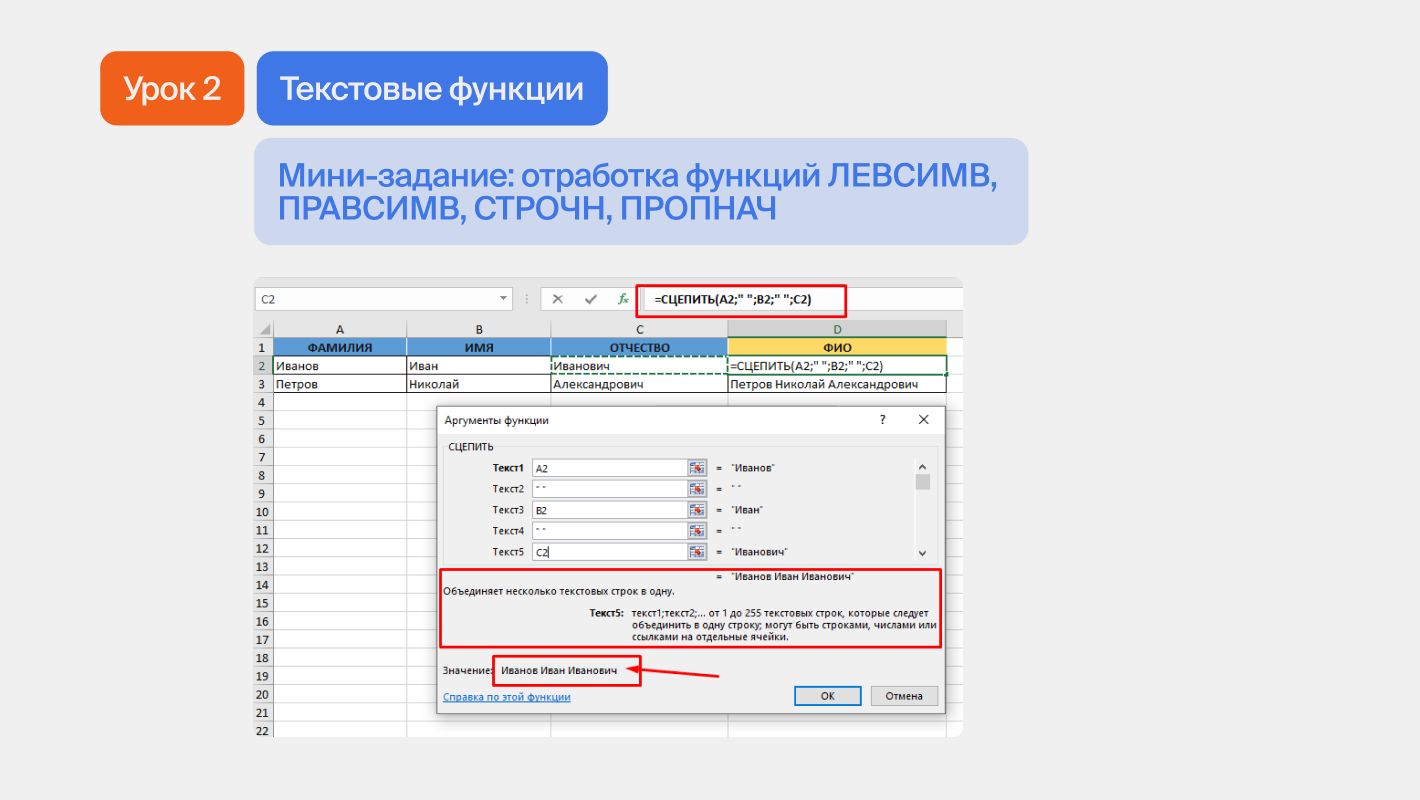Click the Select All corner triangle
1420x800 pixels.
coord(264,330)
